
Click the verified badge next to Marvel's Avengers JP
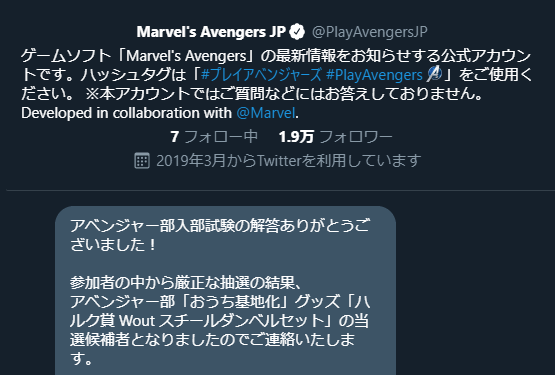pos(297,32)
